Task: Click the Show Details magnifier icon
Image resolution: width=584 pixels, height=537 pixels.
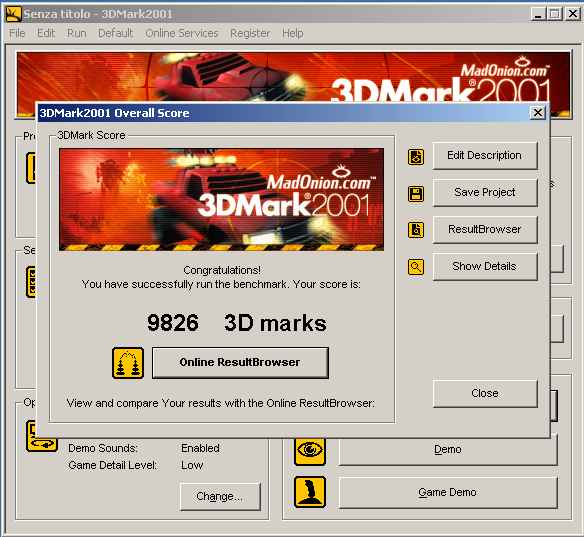Action: [x=416, y=267]
